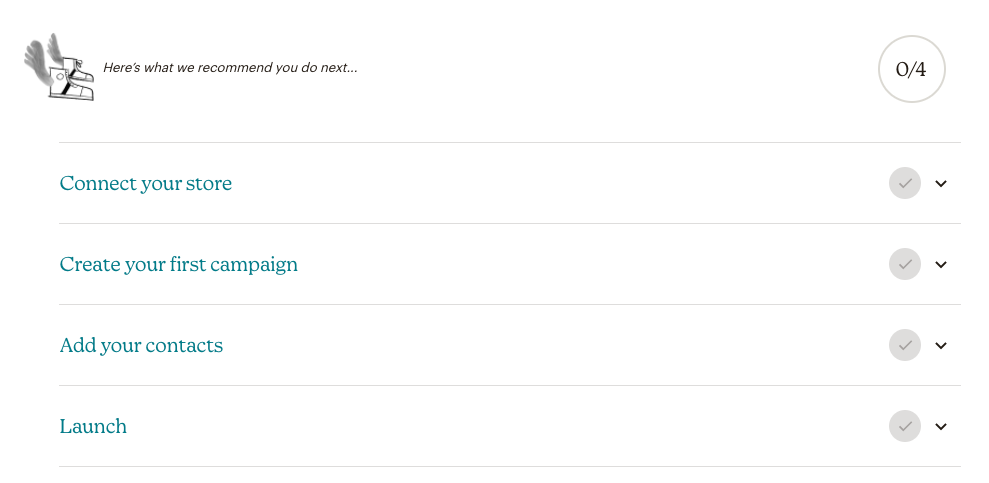
Task: Open the Connect your store step
Action: coord(146,184)
